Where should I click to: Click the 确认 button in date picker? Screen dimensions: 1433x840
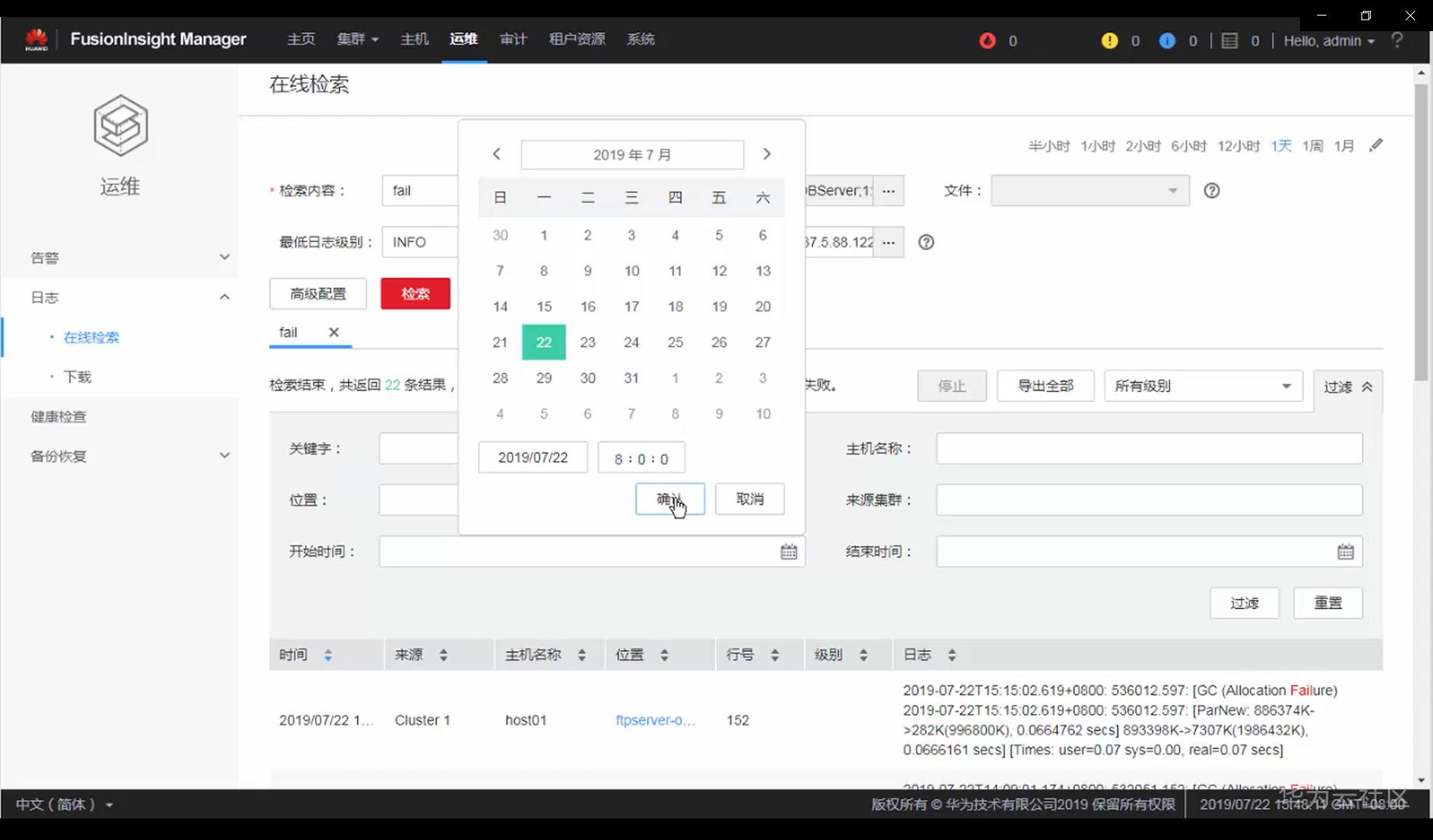point(670,499)
